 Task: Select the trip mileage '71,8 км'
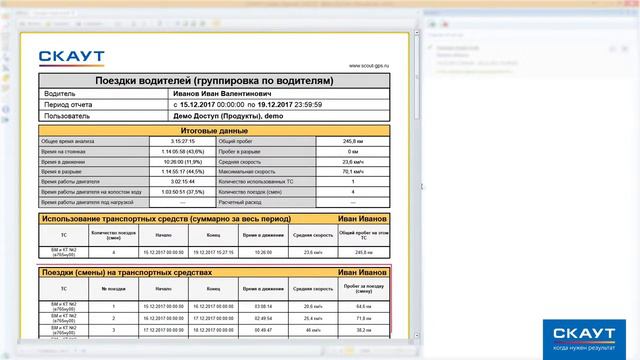[364, 318]
